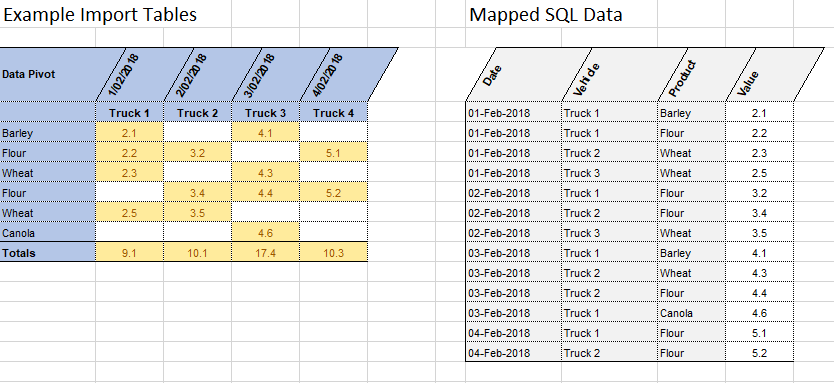Select the Canola row label in the pivot

click(x=48, y=233)
